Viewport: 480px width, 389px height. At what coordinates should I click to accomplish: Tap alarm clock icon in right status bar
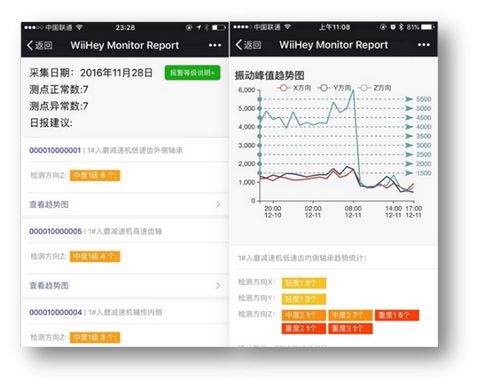pos(393,27)
